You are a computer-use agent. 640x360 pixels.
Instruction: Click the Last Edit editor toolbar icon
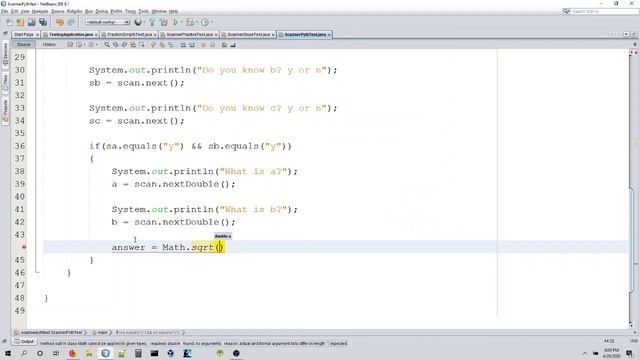(x=70, y=44)
